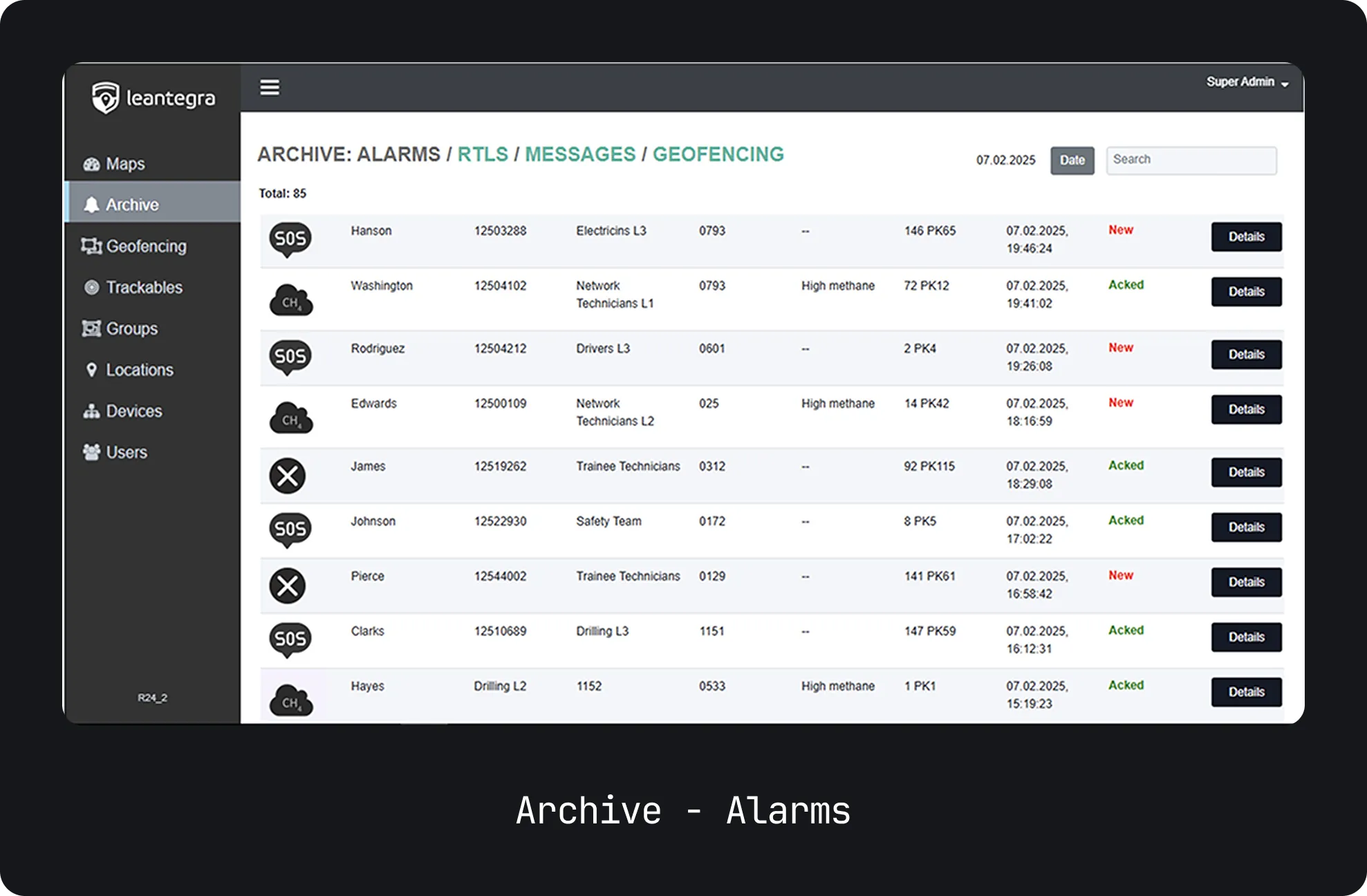Open Details for Johnson alarm
Viewport: 1367px width, 896px height.
pyautogui.click(x=1246, y=528)
